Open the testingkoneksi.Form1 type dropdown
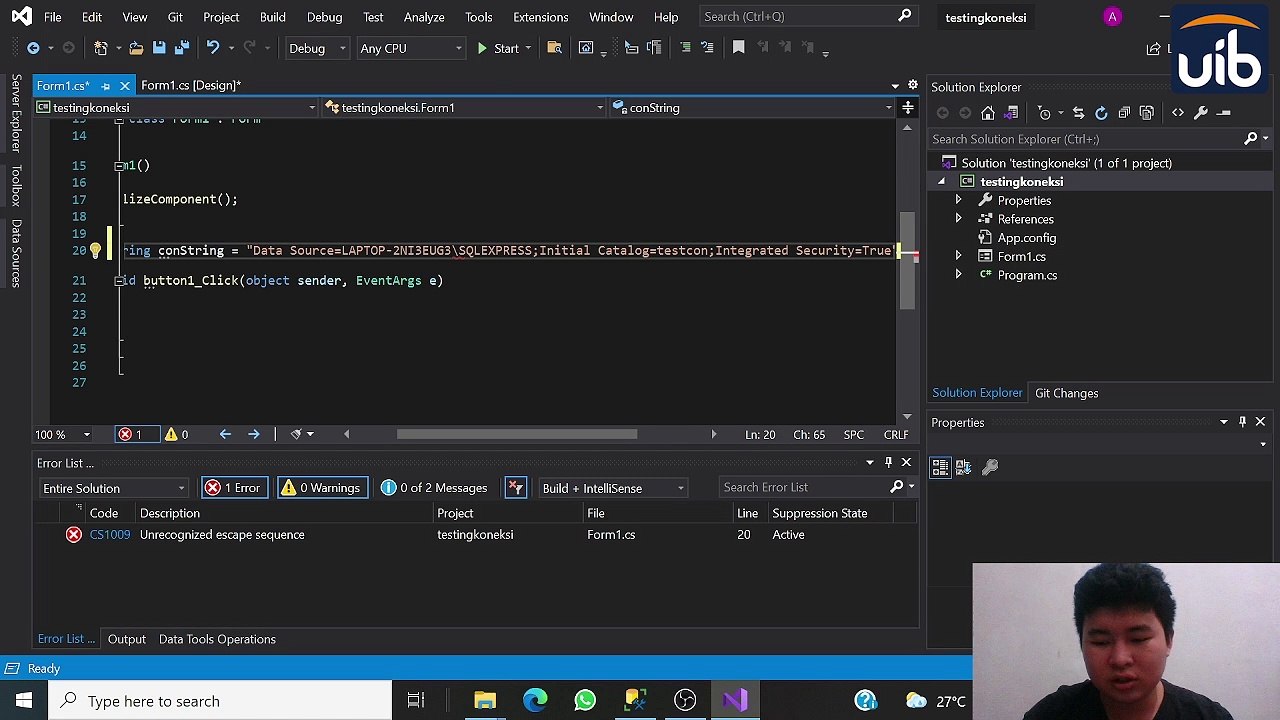The width and height of the screenshot is (1280, 720). (x=464, y=108)
